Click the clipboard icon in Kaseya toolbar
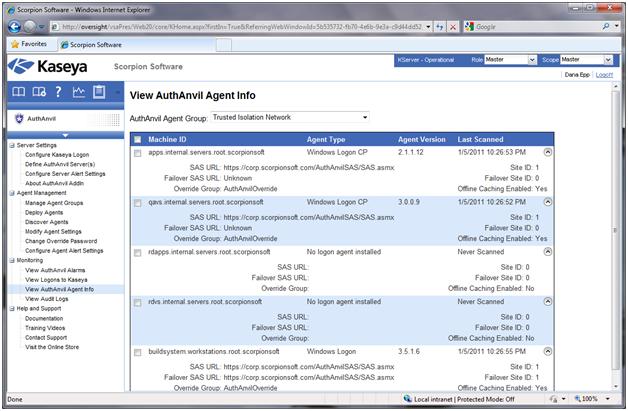 click(x=99, y=92)
